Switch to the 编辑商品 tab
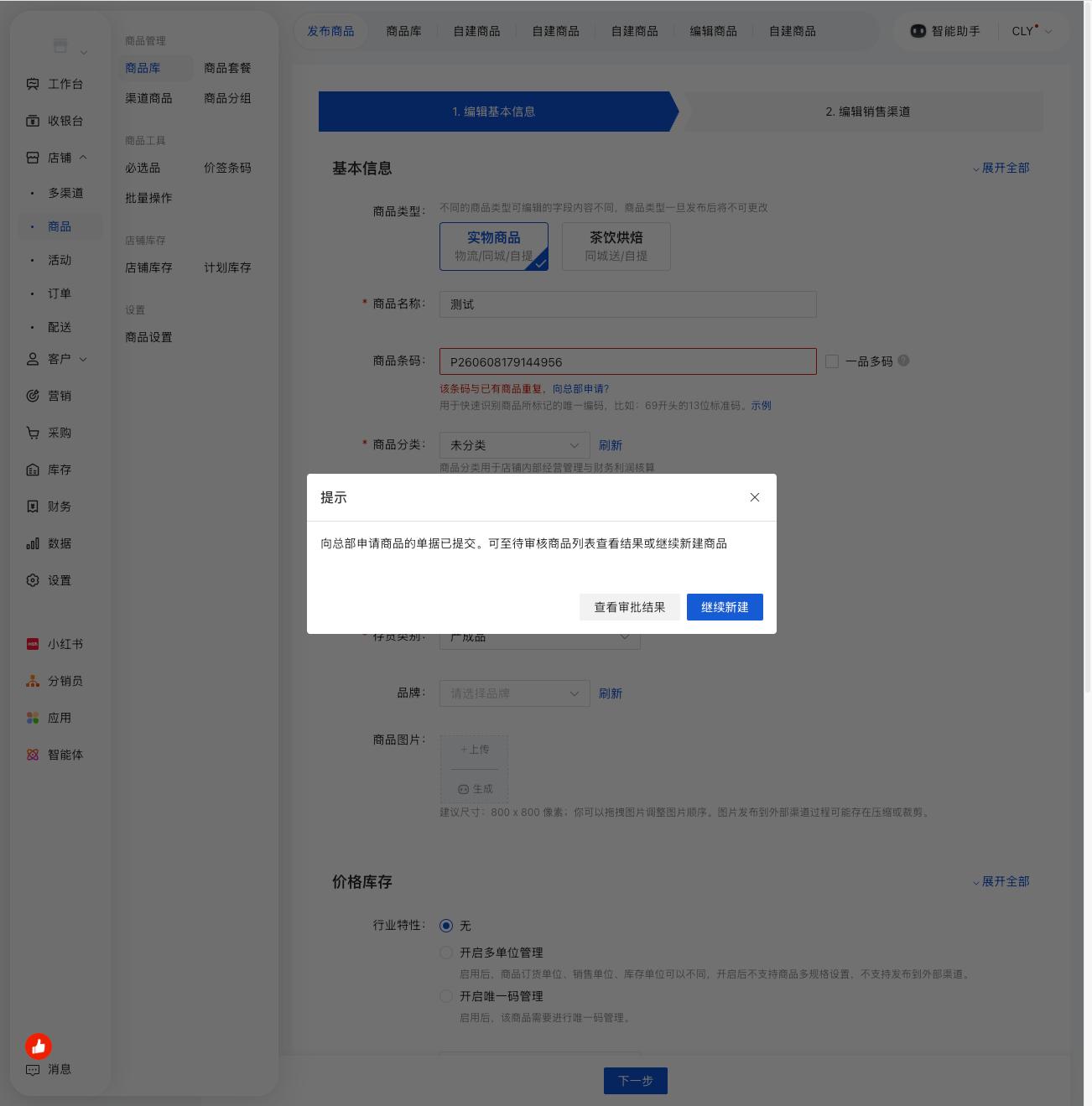Image resolution: width=1092 pixels, height=1106 pixels. tap(714, 31)
